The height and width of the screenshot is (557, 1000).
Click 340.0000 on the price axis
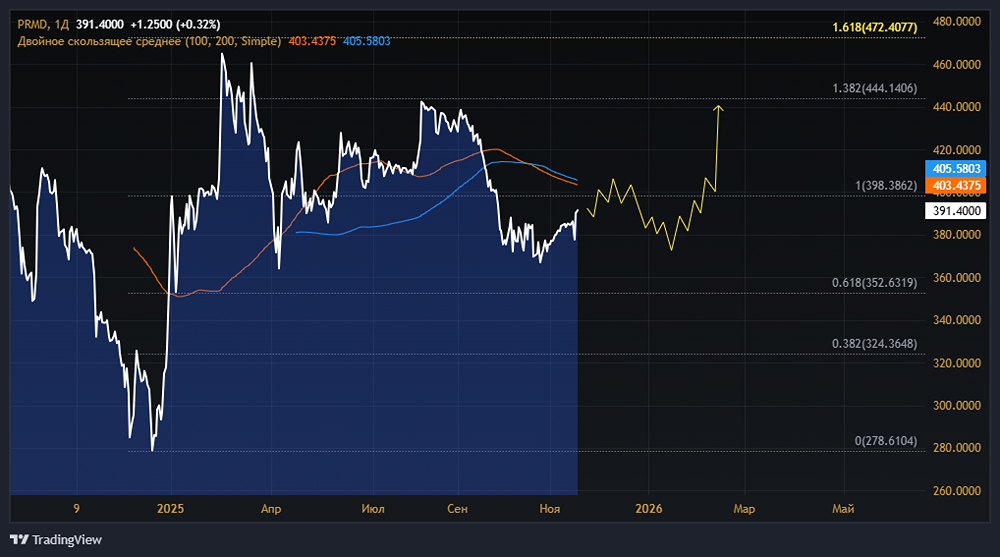957,320
